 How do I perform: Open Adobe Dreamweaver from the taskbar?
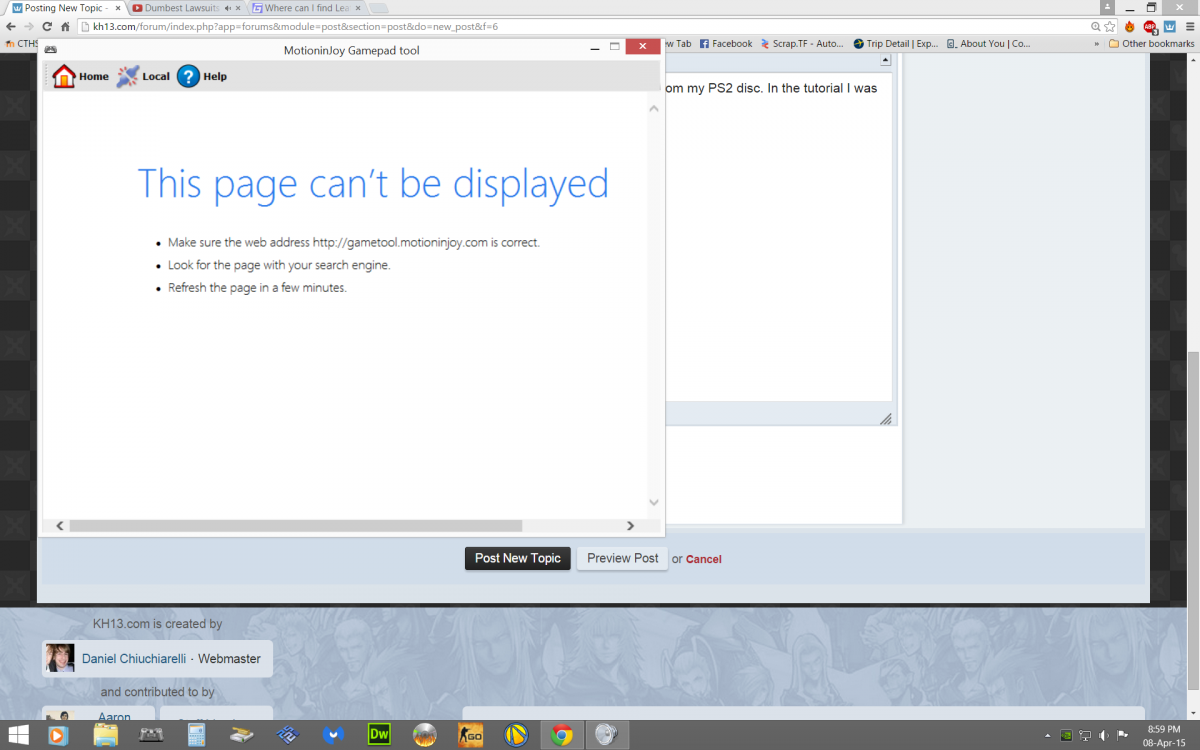click(x=379, y=735)
